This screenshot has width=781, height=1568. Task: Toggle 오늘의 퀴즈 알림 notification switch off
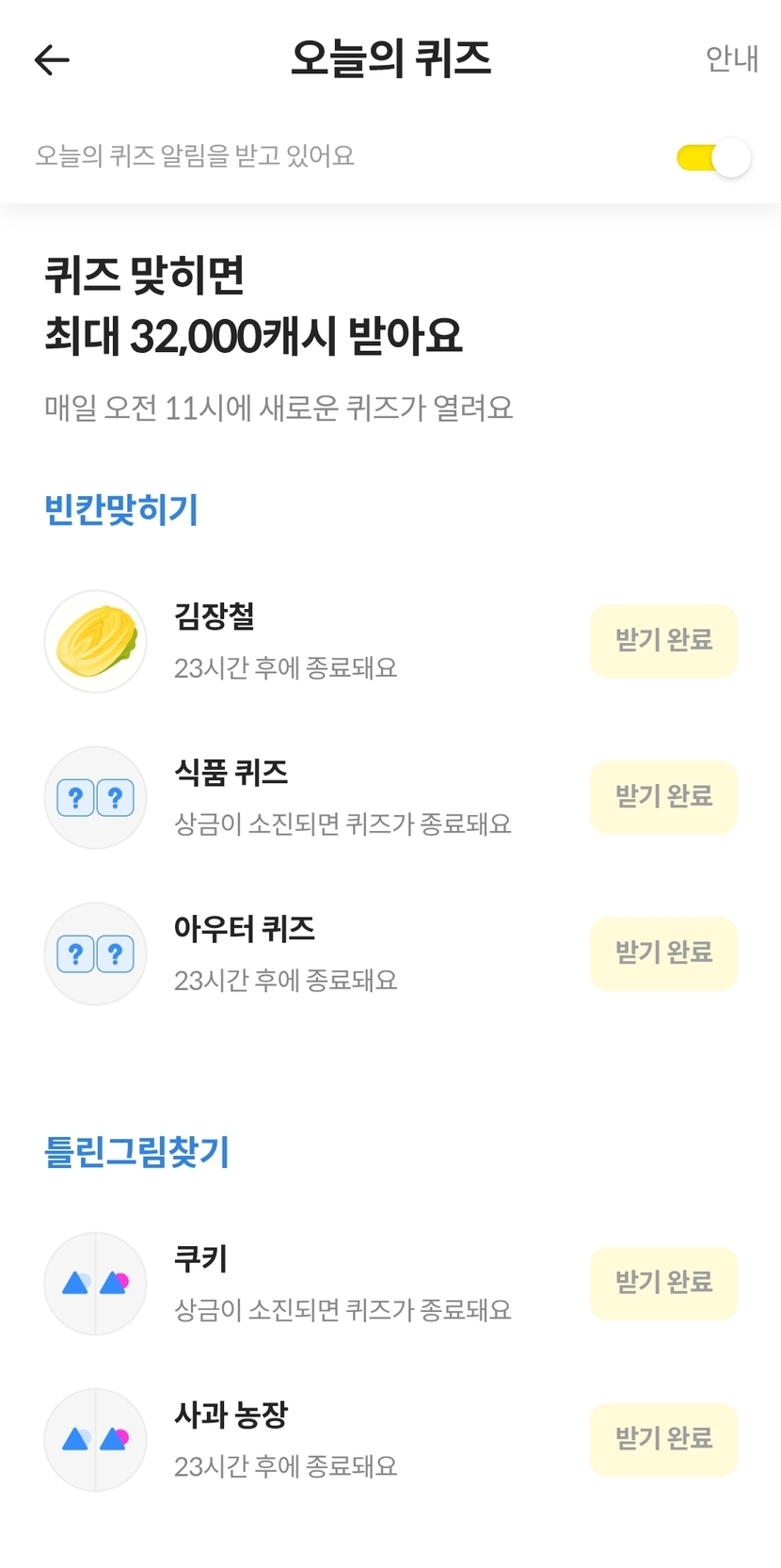tap(713, 157)
